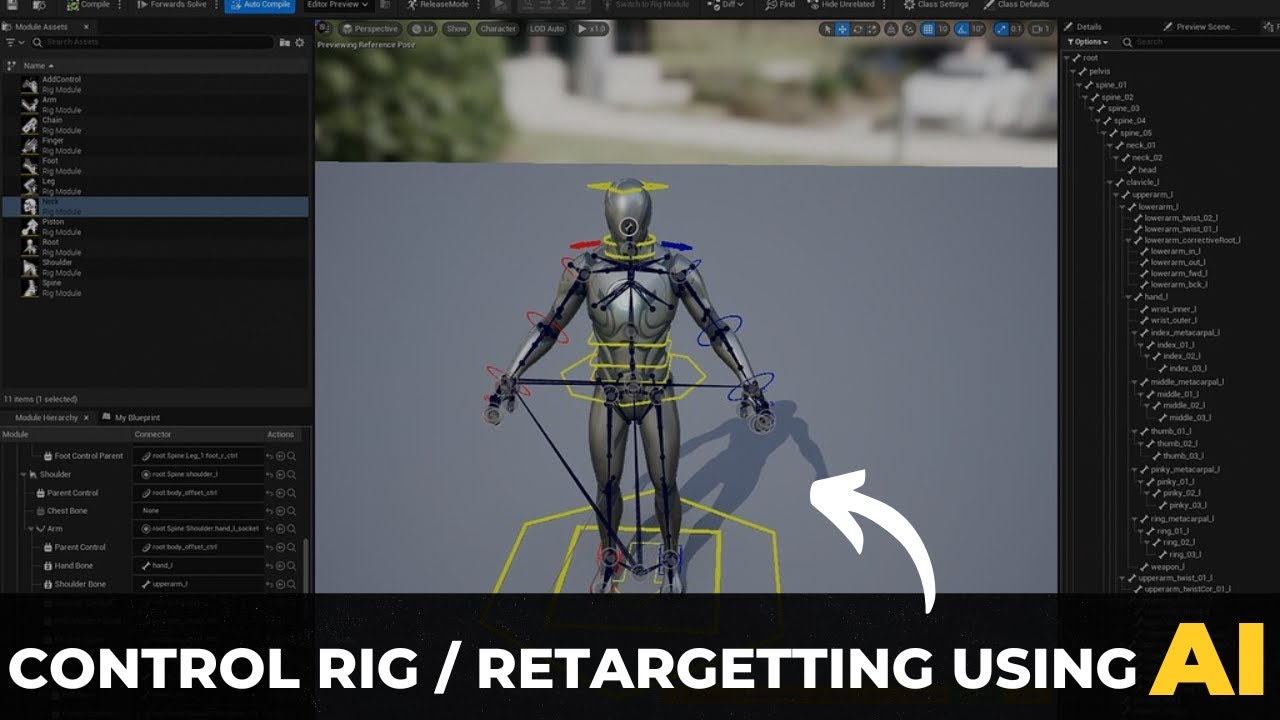Collapse the Shoulder module in hierarchy
The image size is (1280, 720).
point(25,475)
